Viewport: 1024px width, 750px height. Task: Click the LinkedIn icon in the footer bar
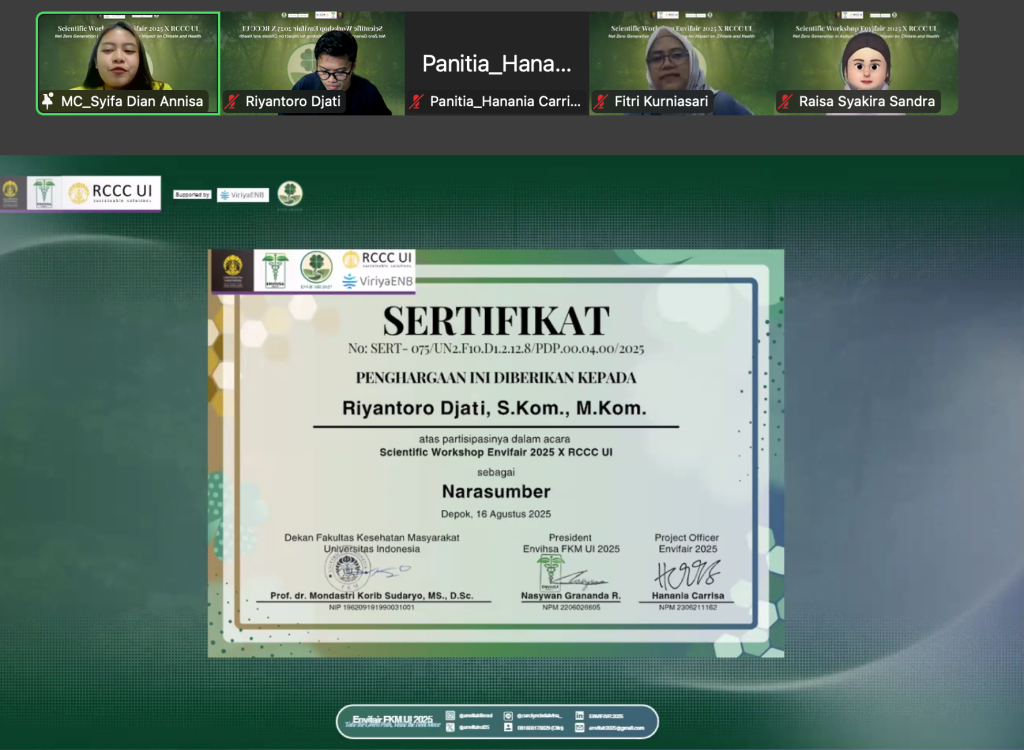pyautogui.click(x=580, y=715)
